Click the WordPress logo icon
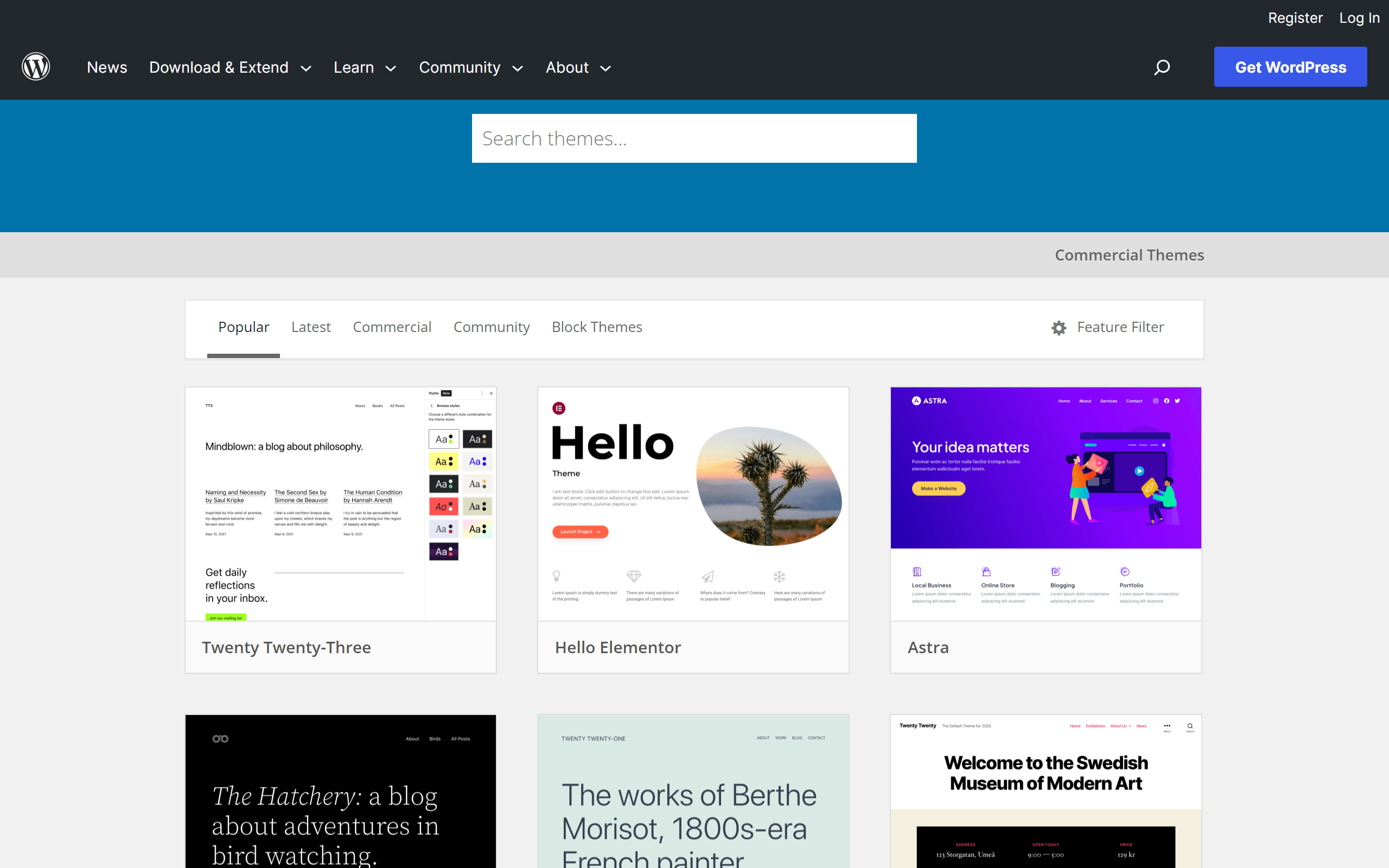 tap(36, 67)
